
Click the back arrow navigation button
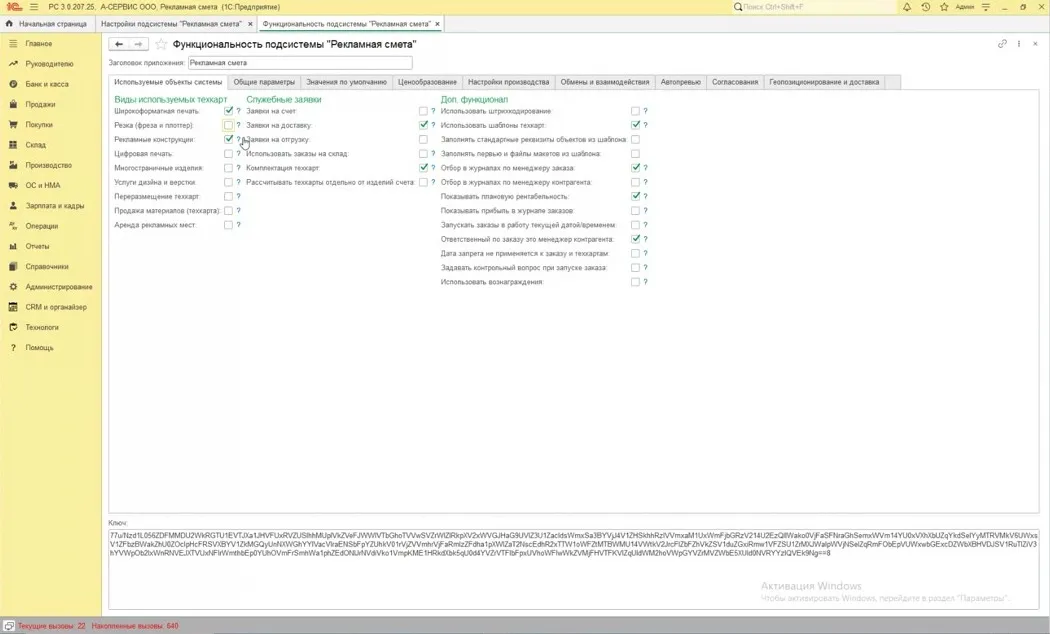point(119,44)
